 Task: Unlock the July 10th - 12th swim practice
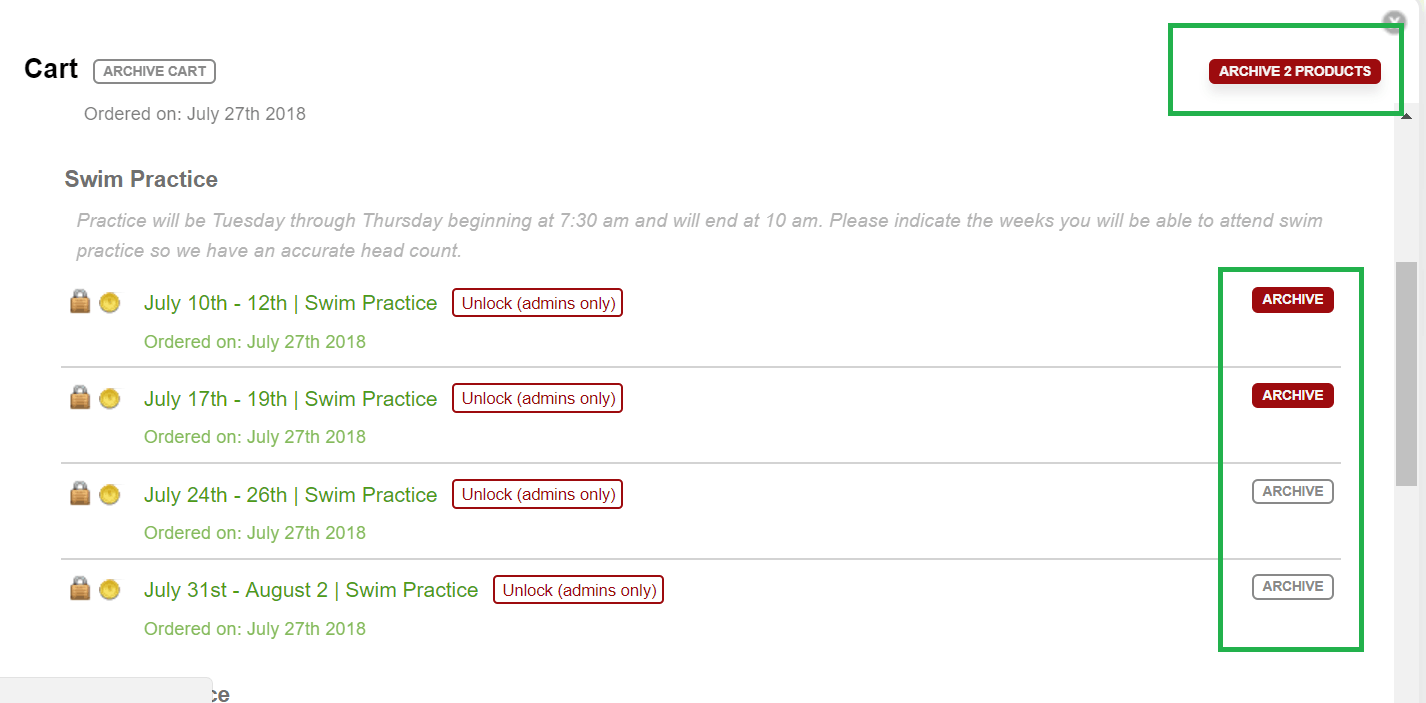537,303
